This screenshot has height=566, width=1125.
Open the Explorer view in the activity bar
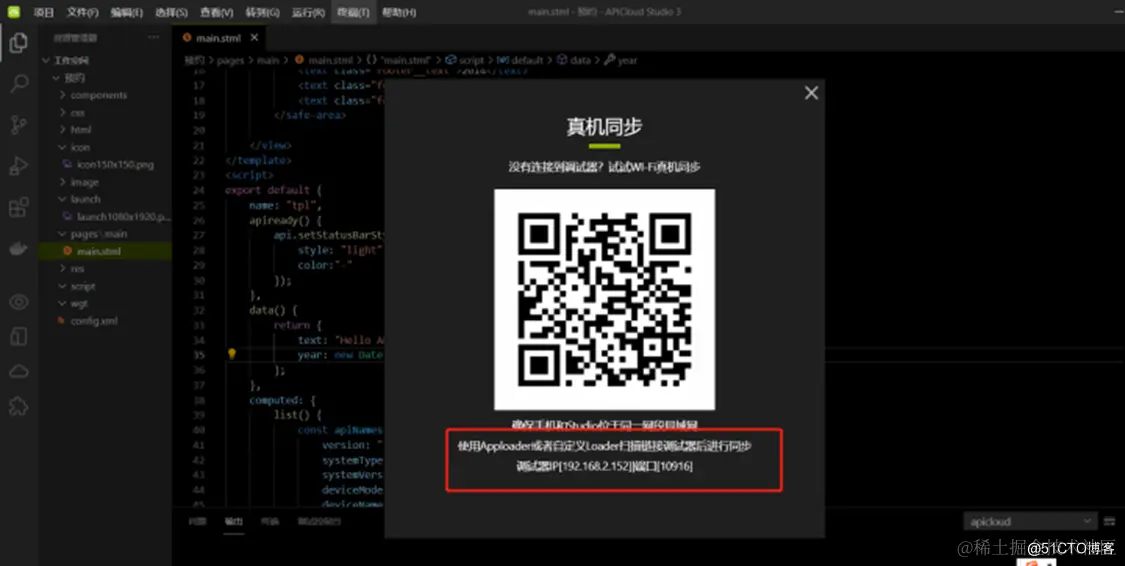point(19,43)
